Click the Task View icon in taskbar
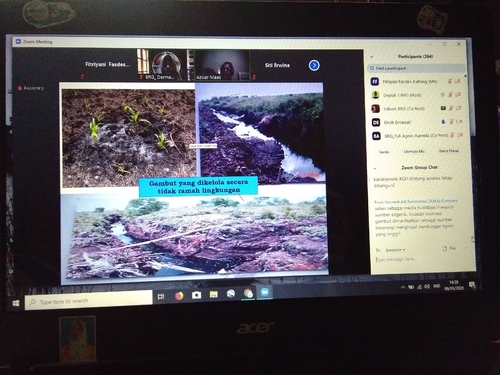Viewport: 500px width, 375px height. 161,296
